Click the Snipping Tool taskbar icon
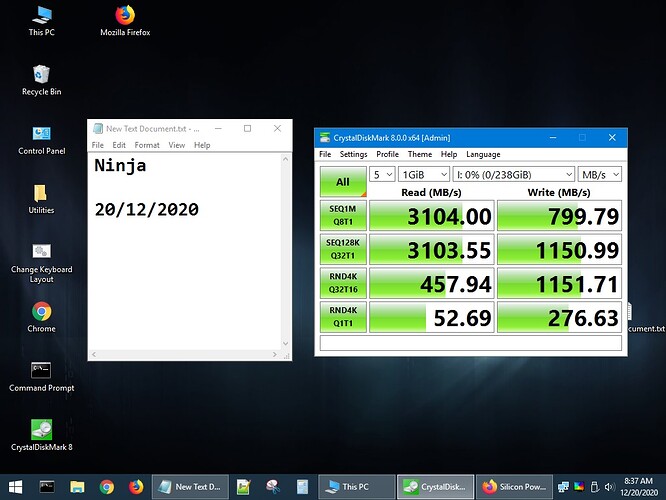This screenshot has width=666, height=500. tap(273, 487)
